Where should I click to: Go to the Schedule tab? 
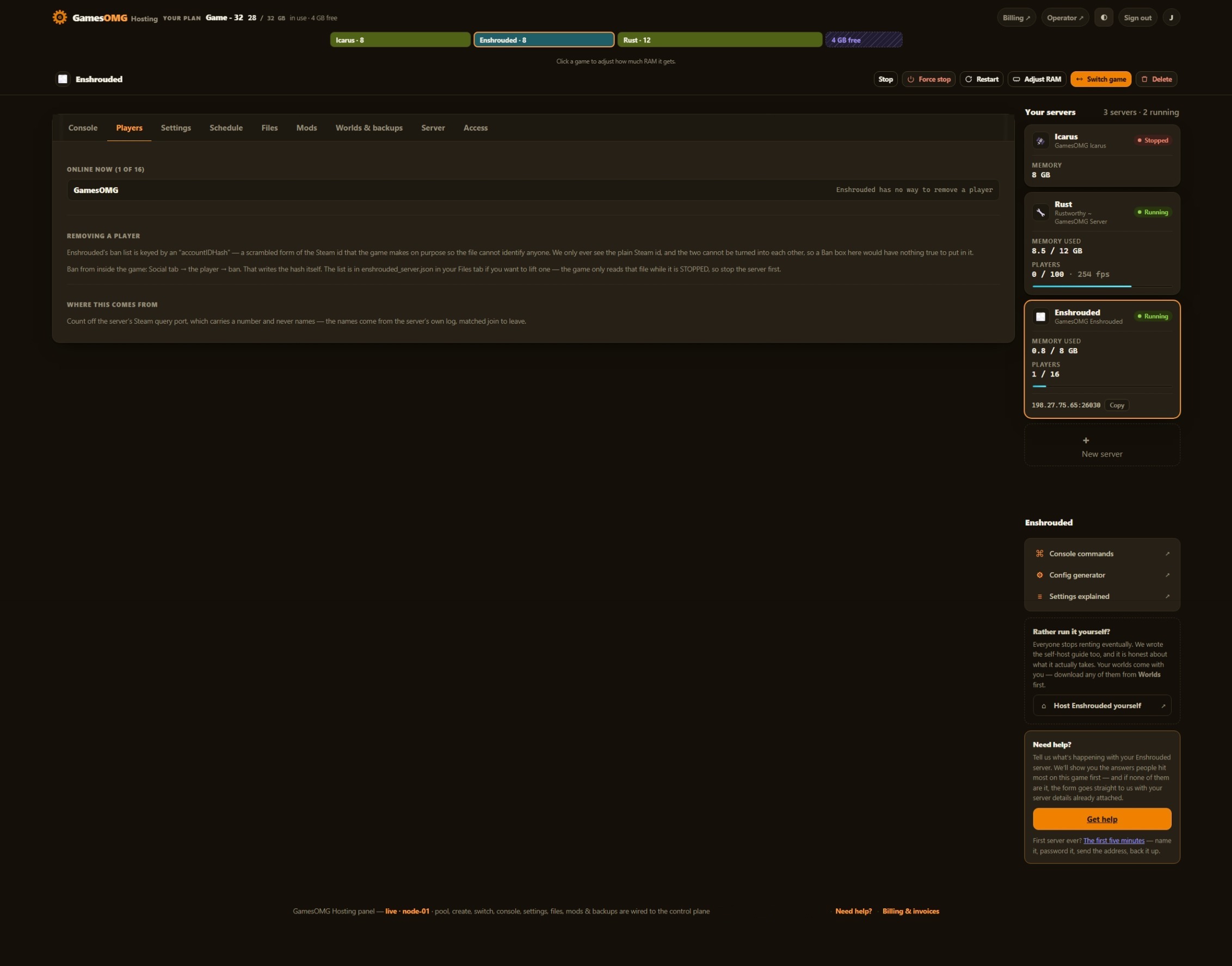click(x=226, y=128)
